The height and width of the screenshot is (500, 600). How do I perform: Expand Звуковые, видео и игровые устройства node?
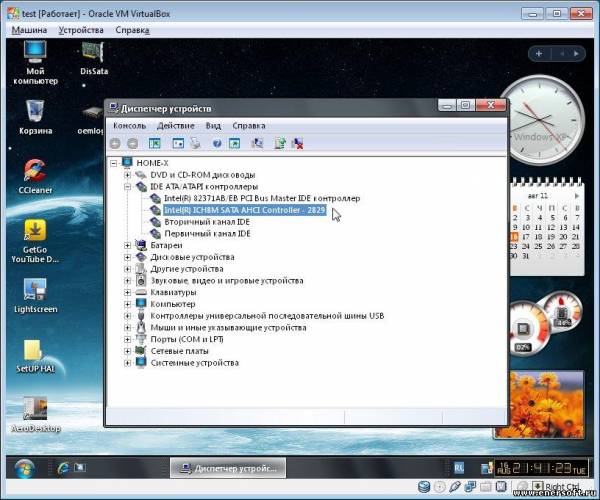pos(127,281)
